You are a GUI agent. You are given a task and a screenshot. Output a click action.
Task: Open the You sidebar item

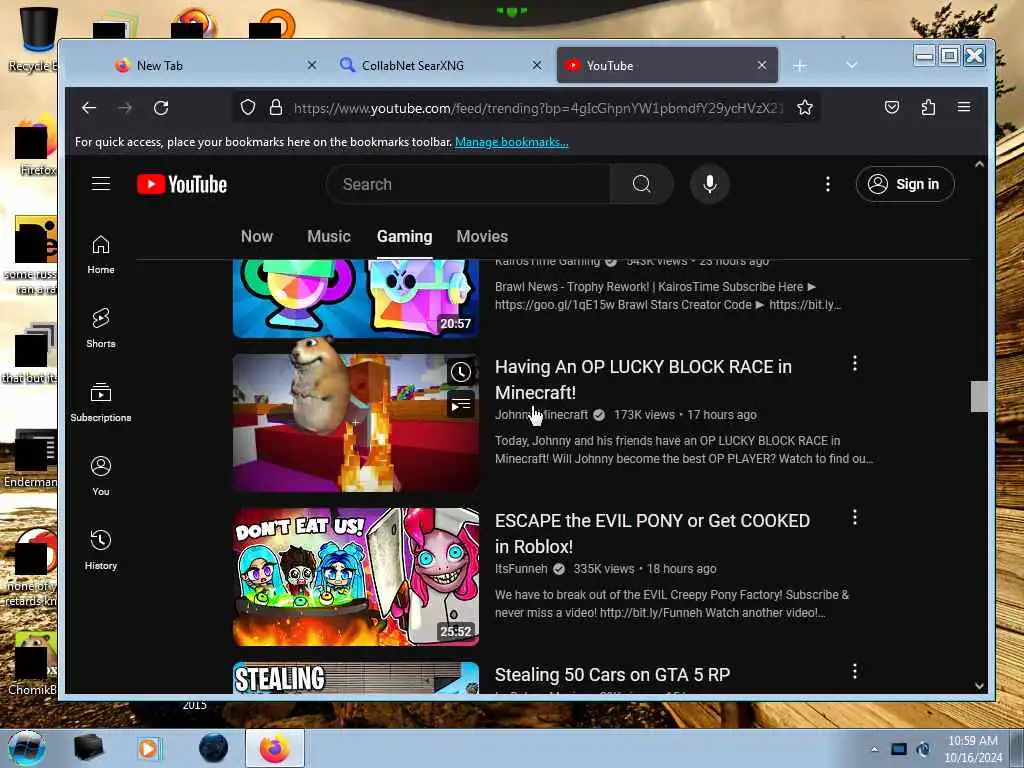101,477
